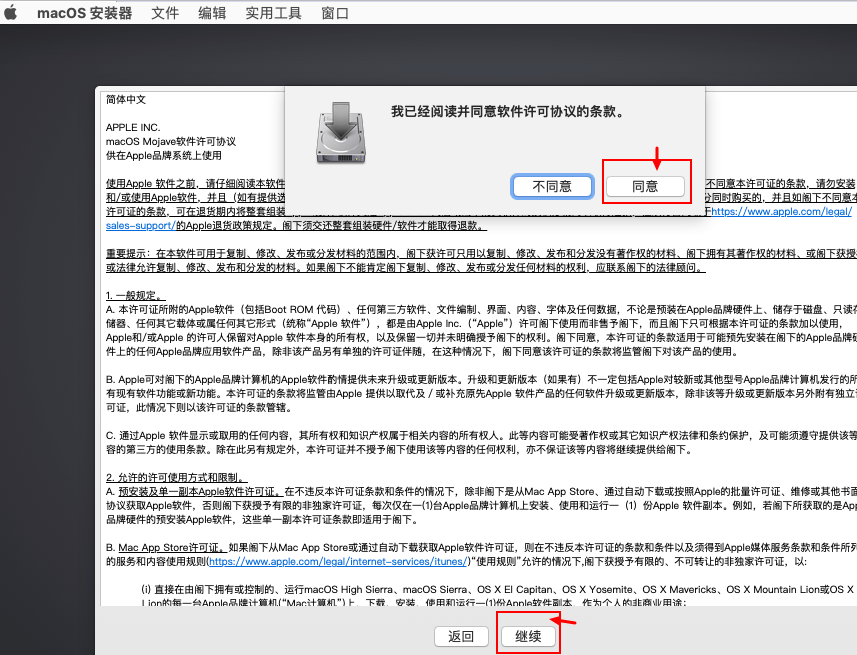The width and height of the screenshot is (857, 655).
Task: Click the underlined Mac App Store许可证 text
Action: [172, 547]
